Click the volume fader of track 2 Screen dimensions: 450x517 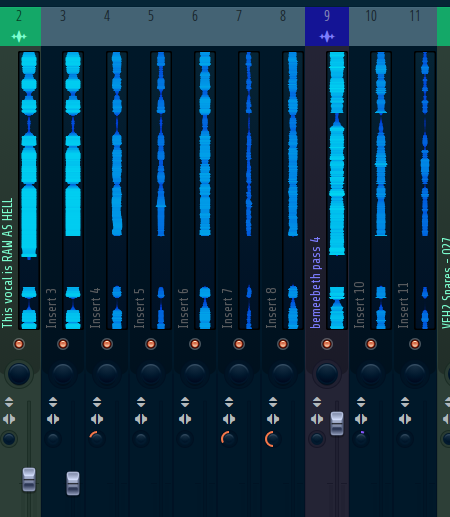click(x=29, y=480)
